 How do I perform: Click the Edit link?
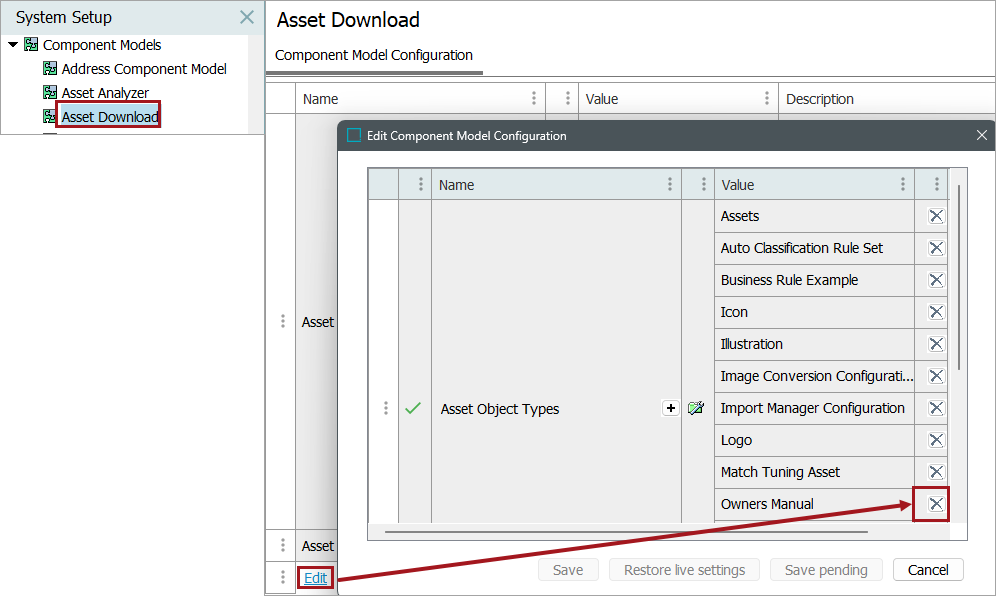pos(316,578)
